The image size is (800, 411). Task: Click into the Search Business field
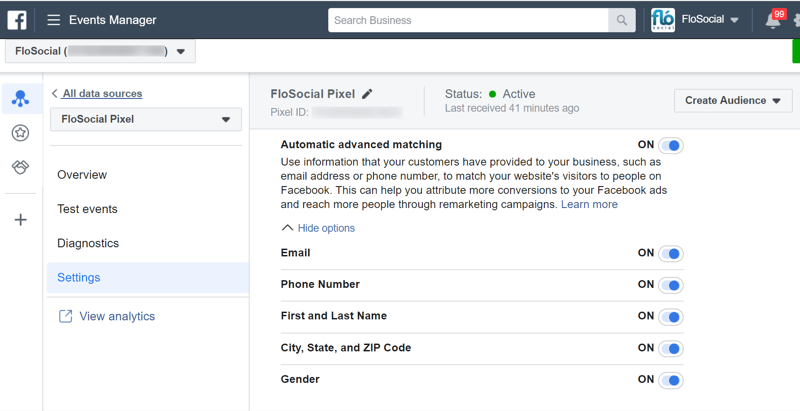click(468, 20)
